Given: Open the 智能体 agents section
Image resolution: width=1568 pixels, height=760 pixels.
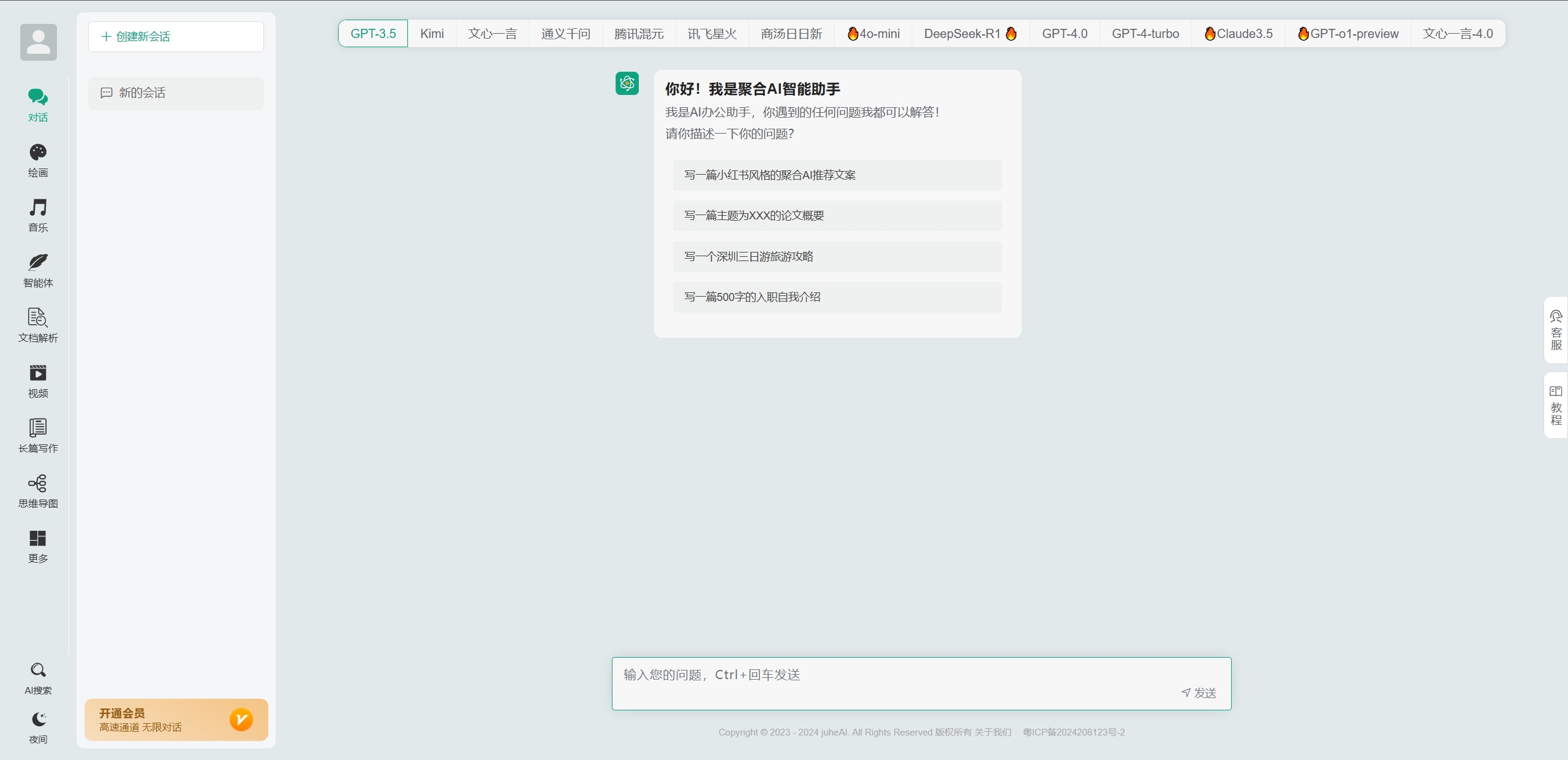Looking at the screenshot, I should pyautogui.click(x=37, y=270).
